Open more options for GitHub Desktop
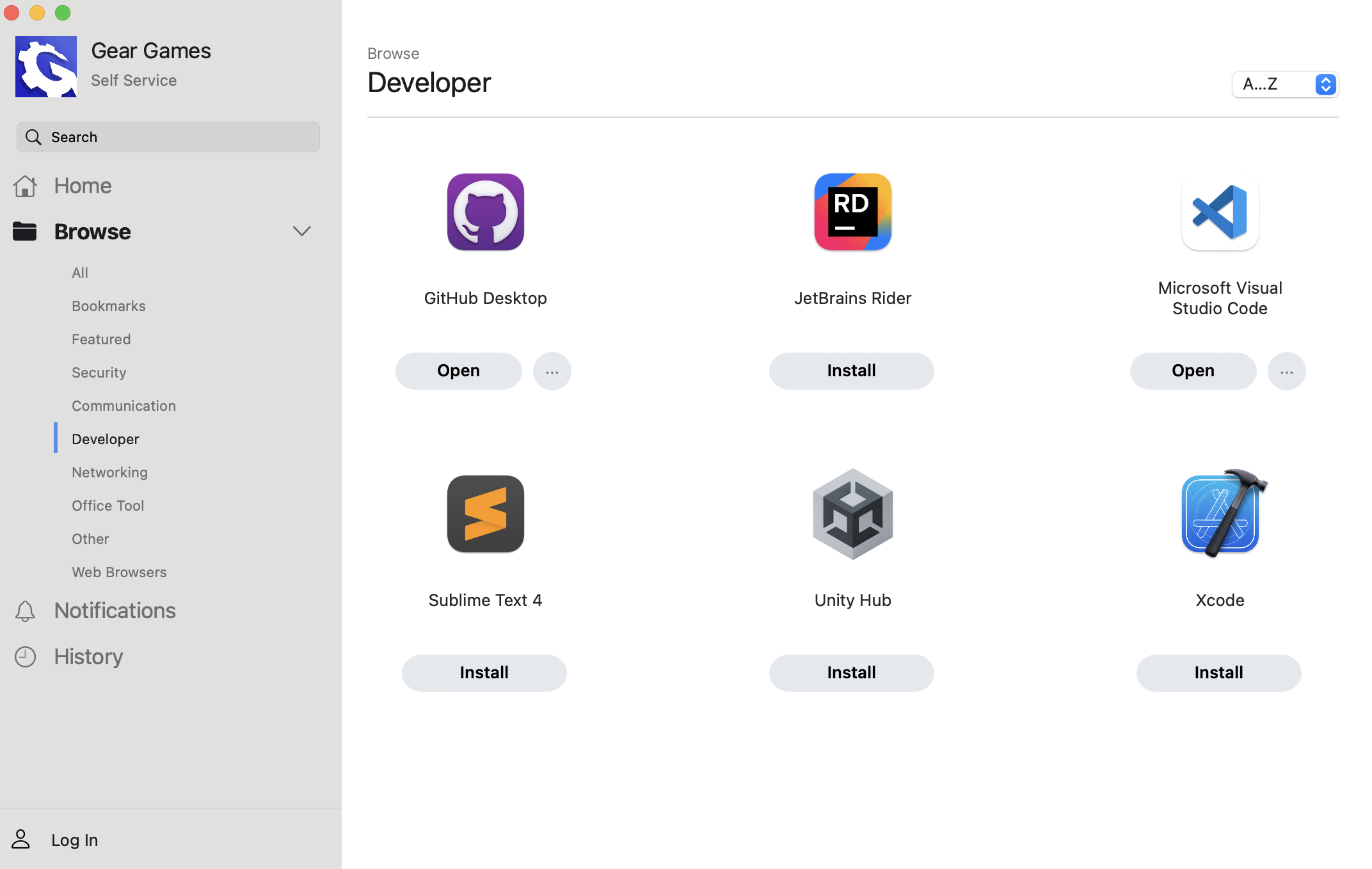This screenshot has height=869, width=1372. click(x=552, y=371)
